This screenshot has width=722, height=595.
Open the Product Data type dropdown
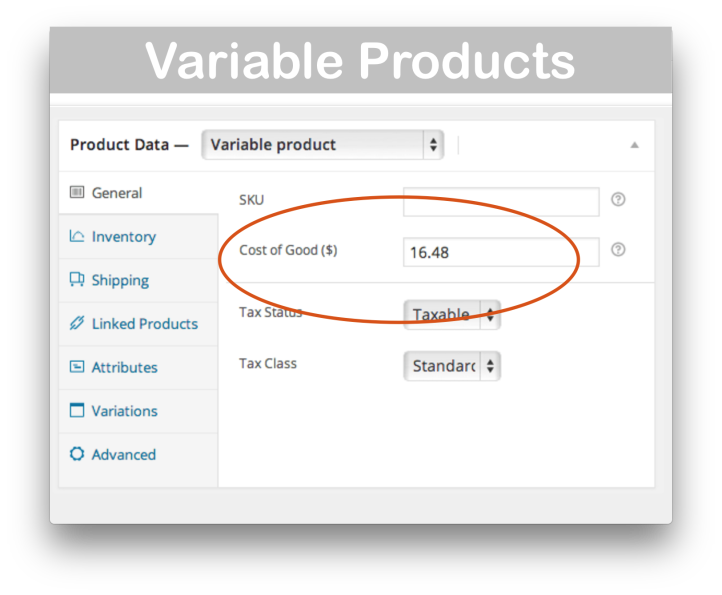tap(323, 145)
